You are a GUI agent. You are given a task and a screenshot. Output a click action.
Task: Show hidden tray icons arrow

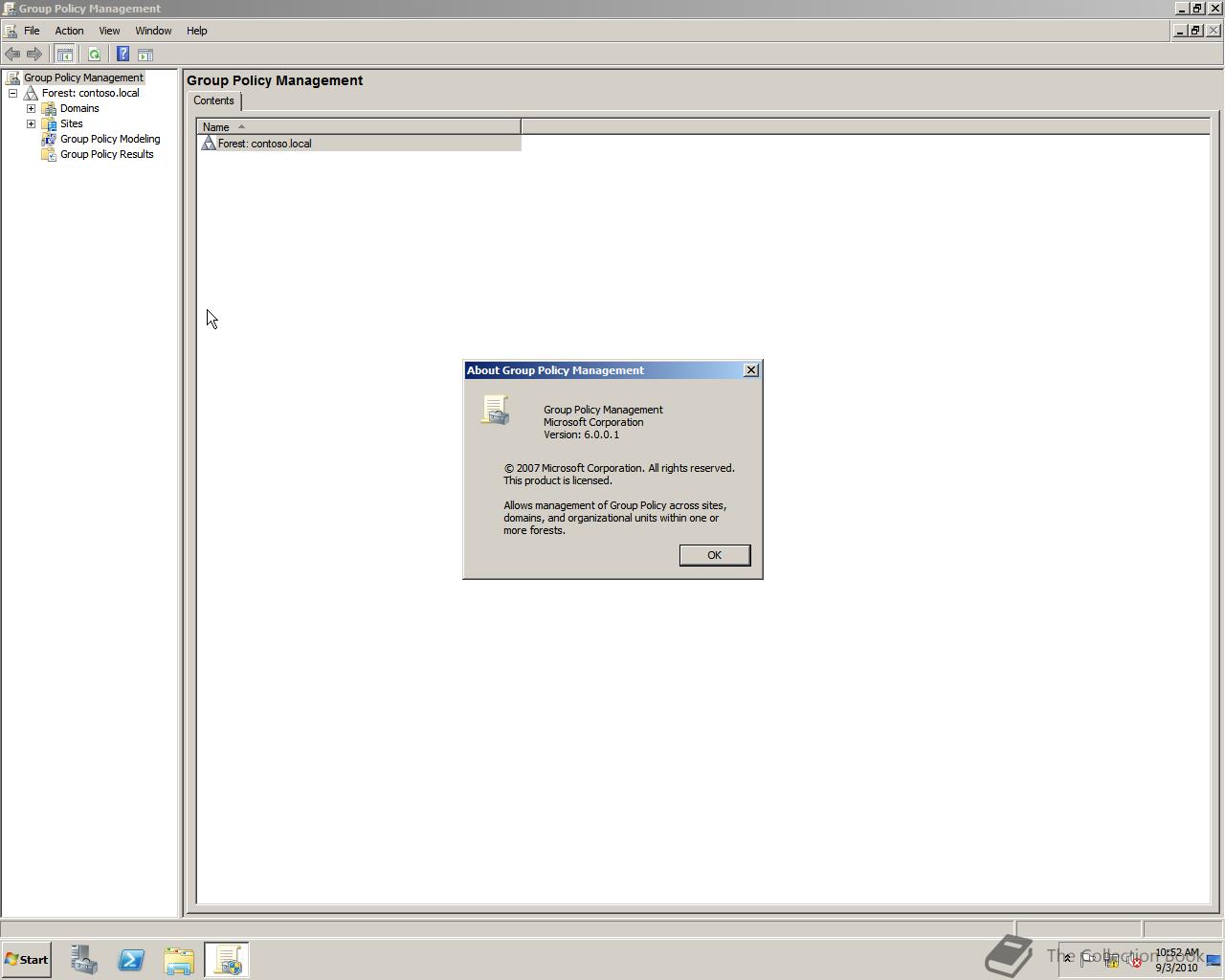(1068, 959)
